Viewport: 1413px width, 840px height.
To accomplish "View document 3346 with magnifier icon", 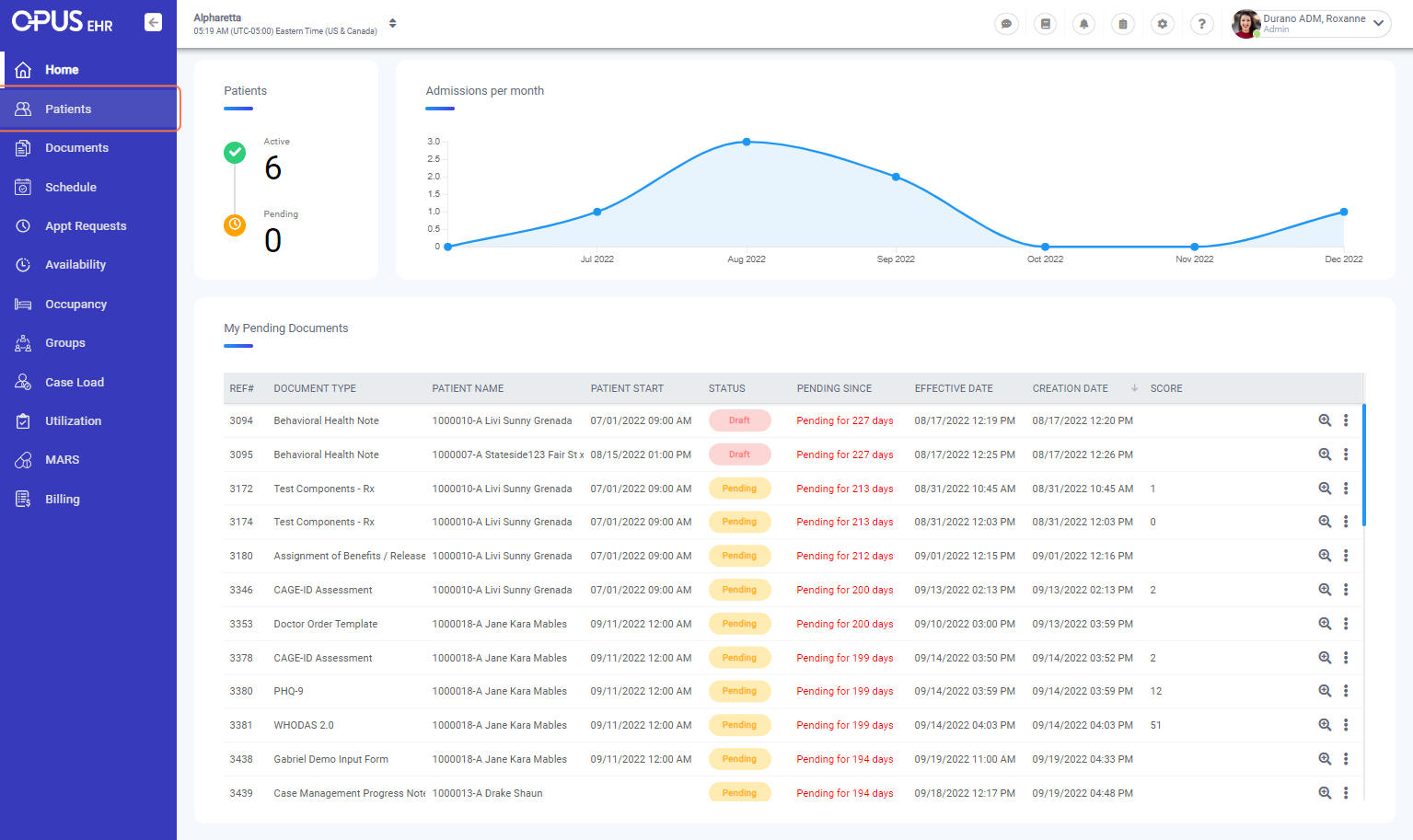I will pos(1325,590).
